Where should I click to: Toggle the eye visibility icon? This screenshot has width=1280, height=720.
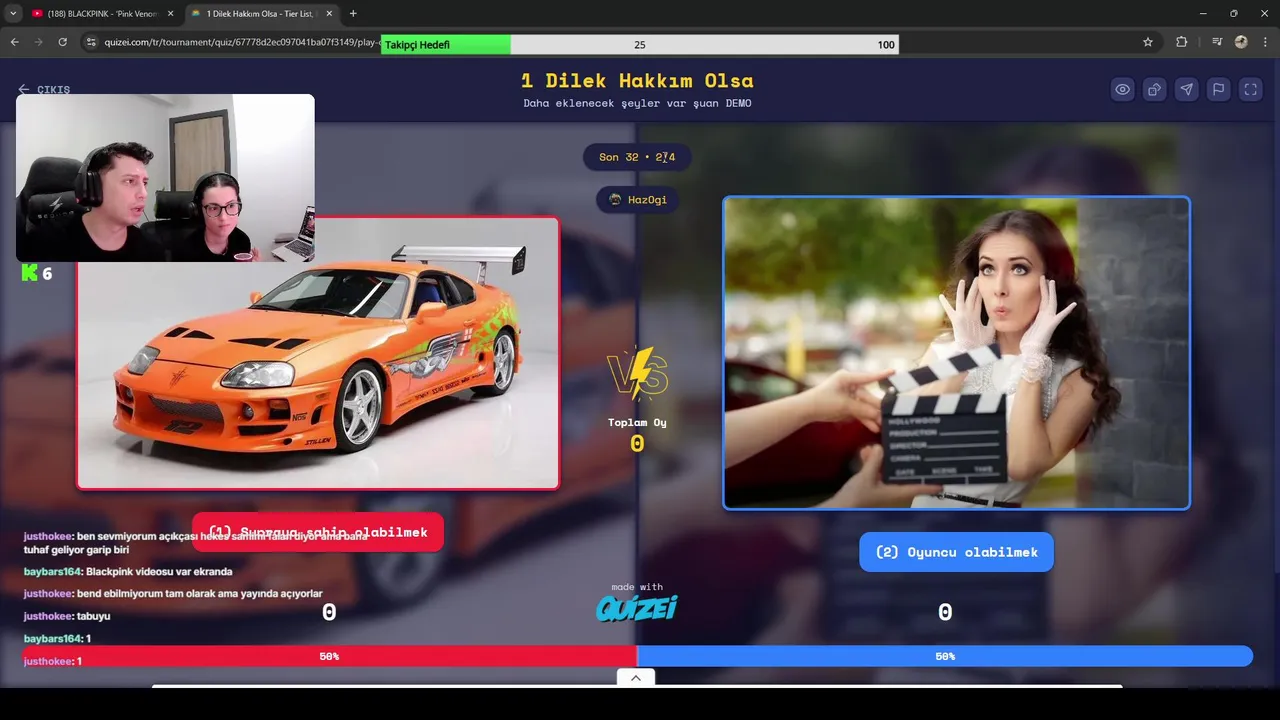pyautogui.click(x=1123, y=89)
